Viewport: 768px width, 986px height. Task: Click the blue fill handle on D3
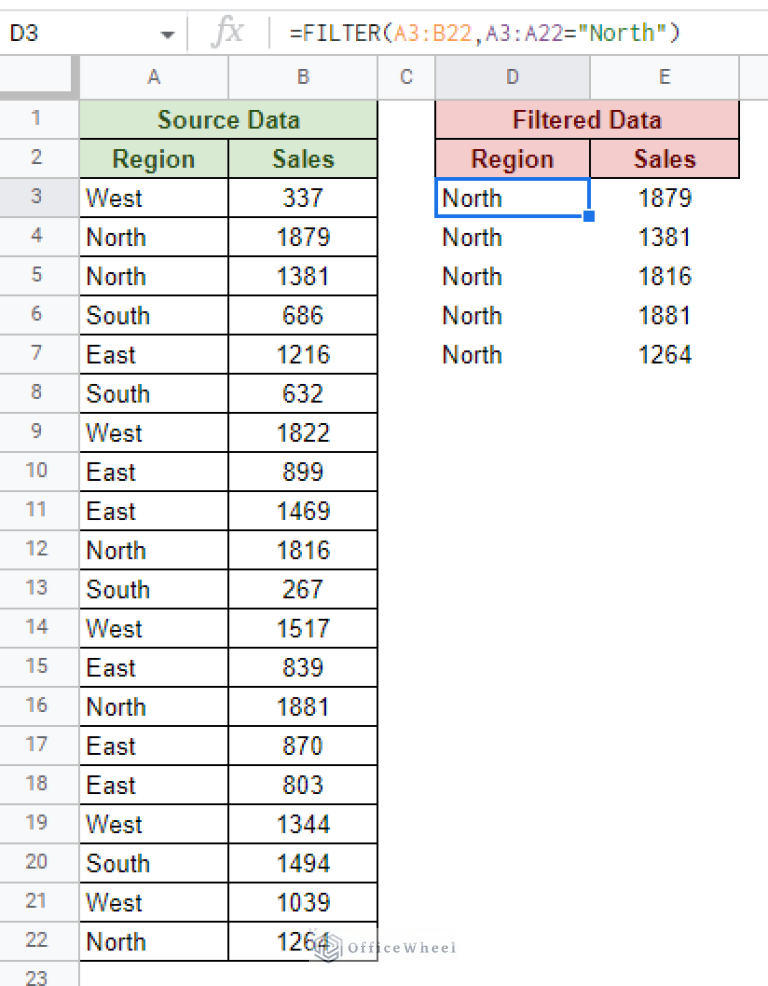[589, 216]
